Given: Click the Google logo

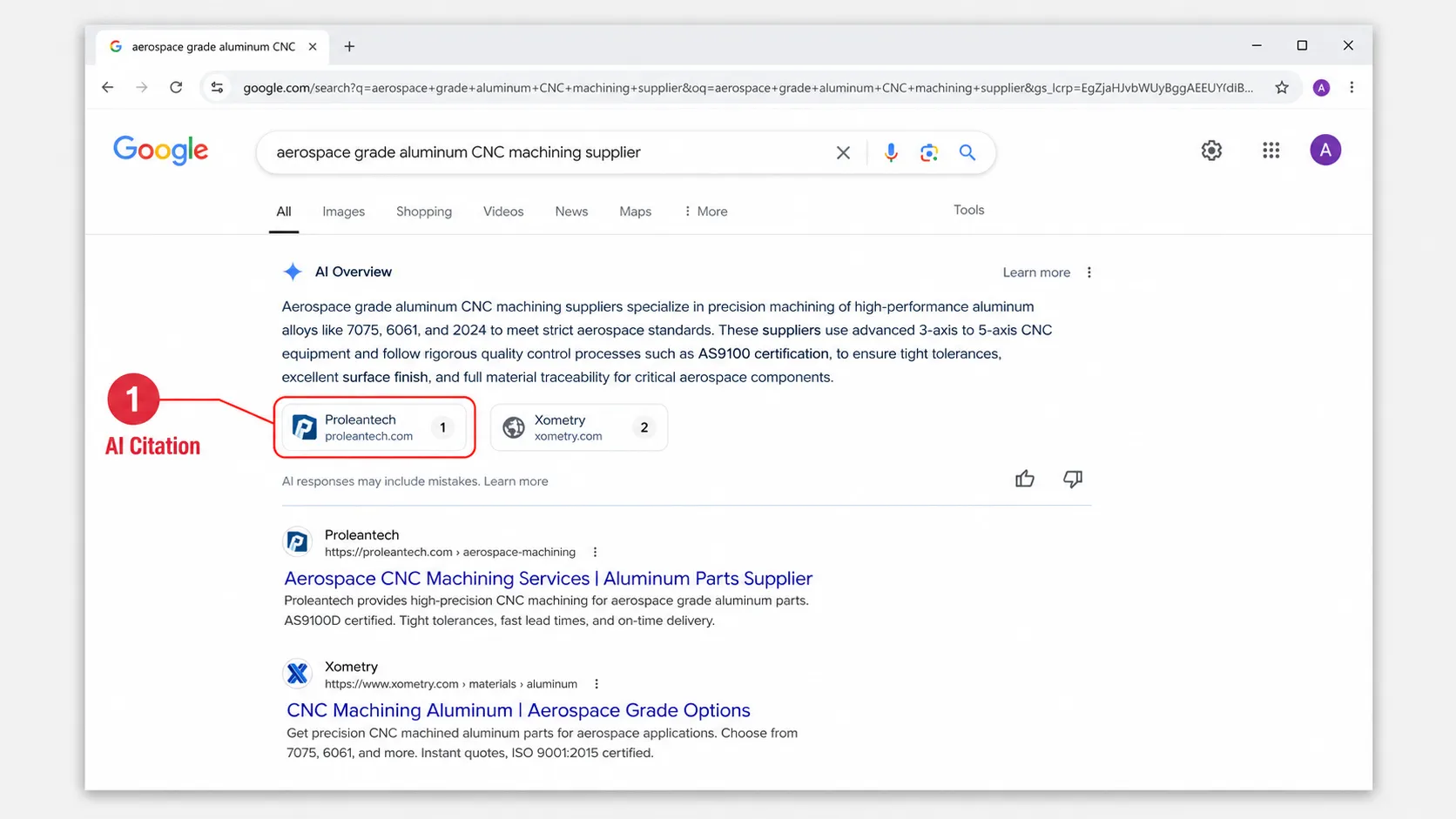Looking at the screenshot, I should click(161, 151).
